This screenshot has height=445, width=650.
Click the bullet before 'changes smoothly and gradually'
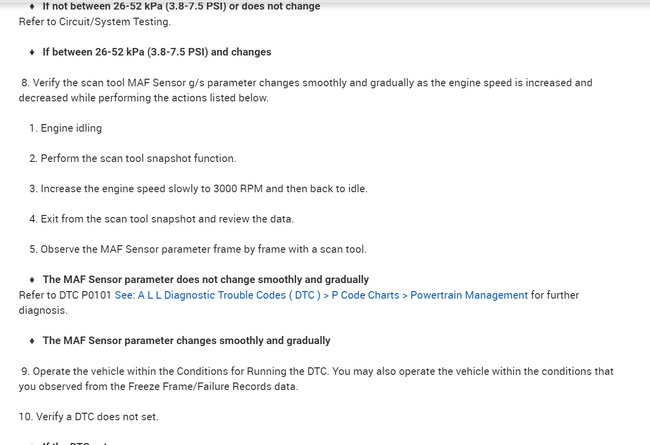[x=32, y=341]
